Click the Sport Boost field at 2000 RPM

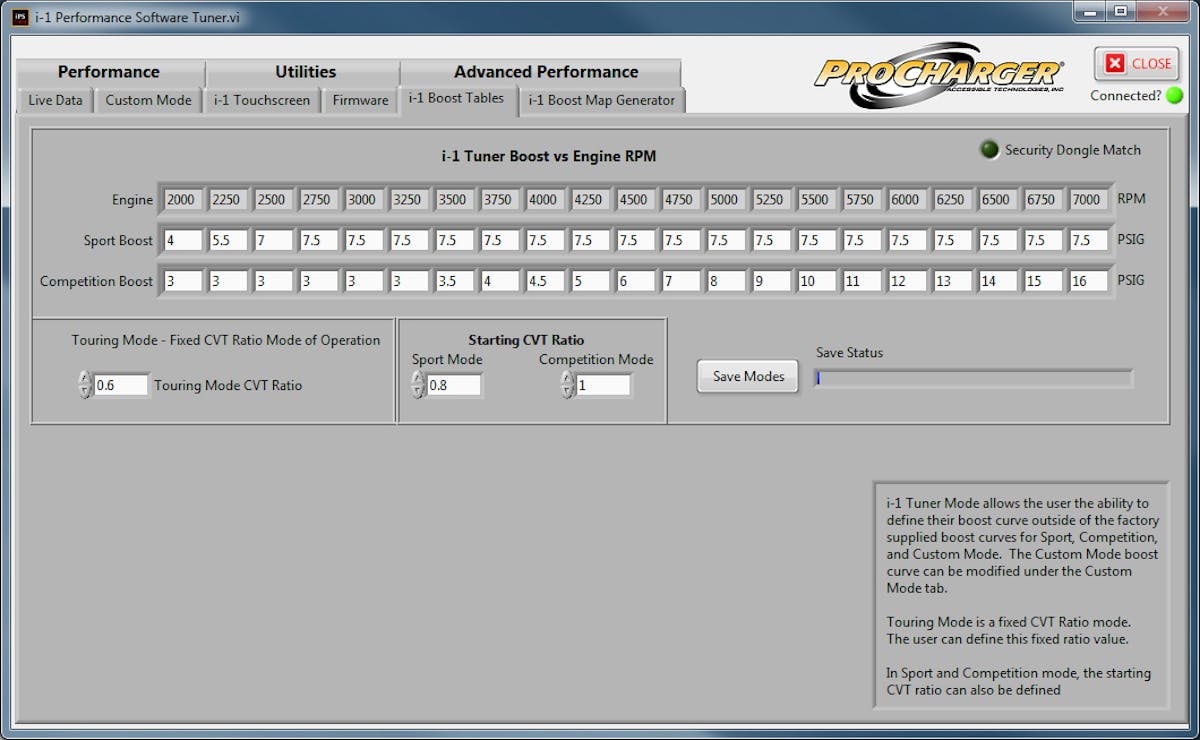[x=183, y=241]
